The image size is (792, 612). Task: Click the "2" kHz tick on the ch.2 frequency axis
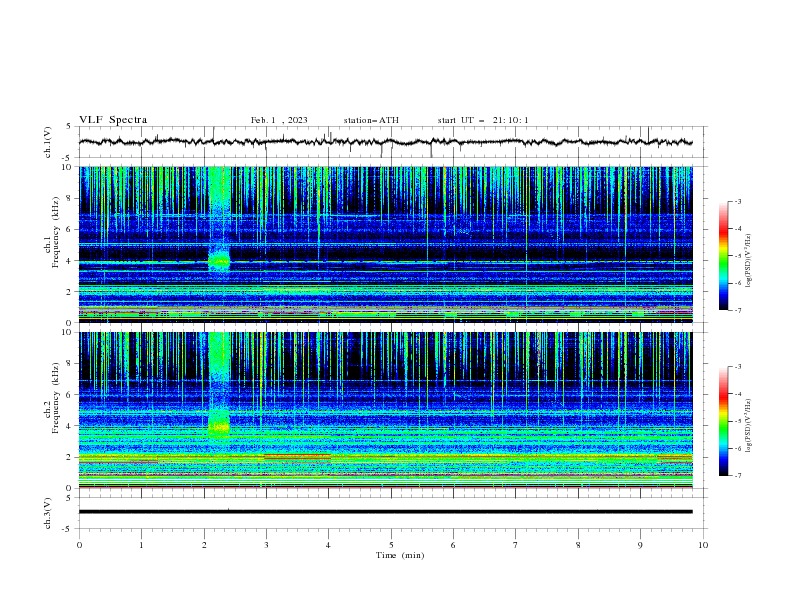click(x=69, y=457)
